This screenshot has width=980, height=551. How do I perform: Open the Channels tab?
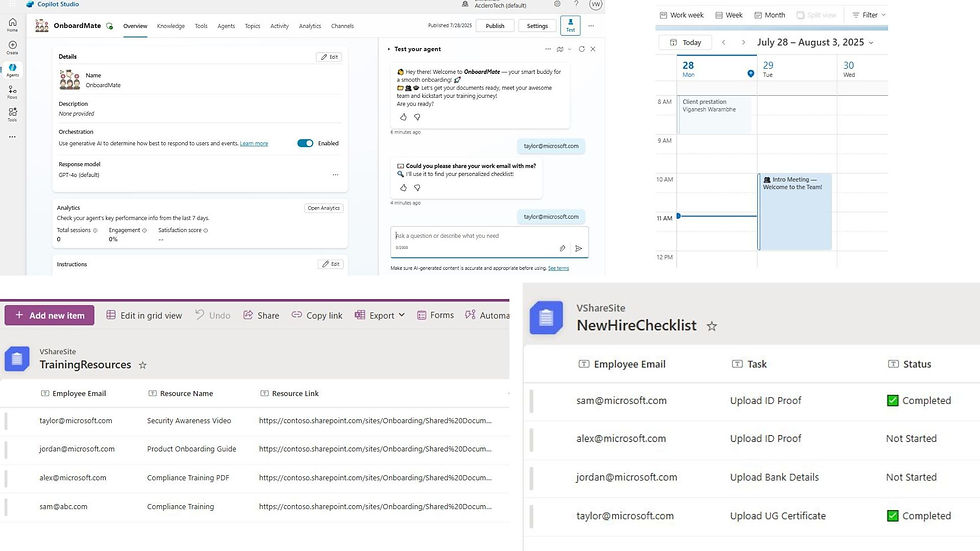coord(342,26)
